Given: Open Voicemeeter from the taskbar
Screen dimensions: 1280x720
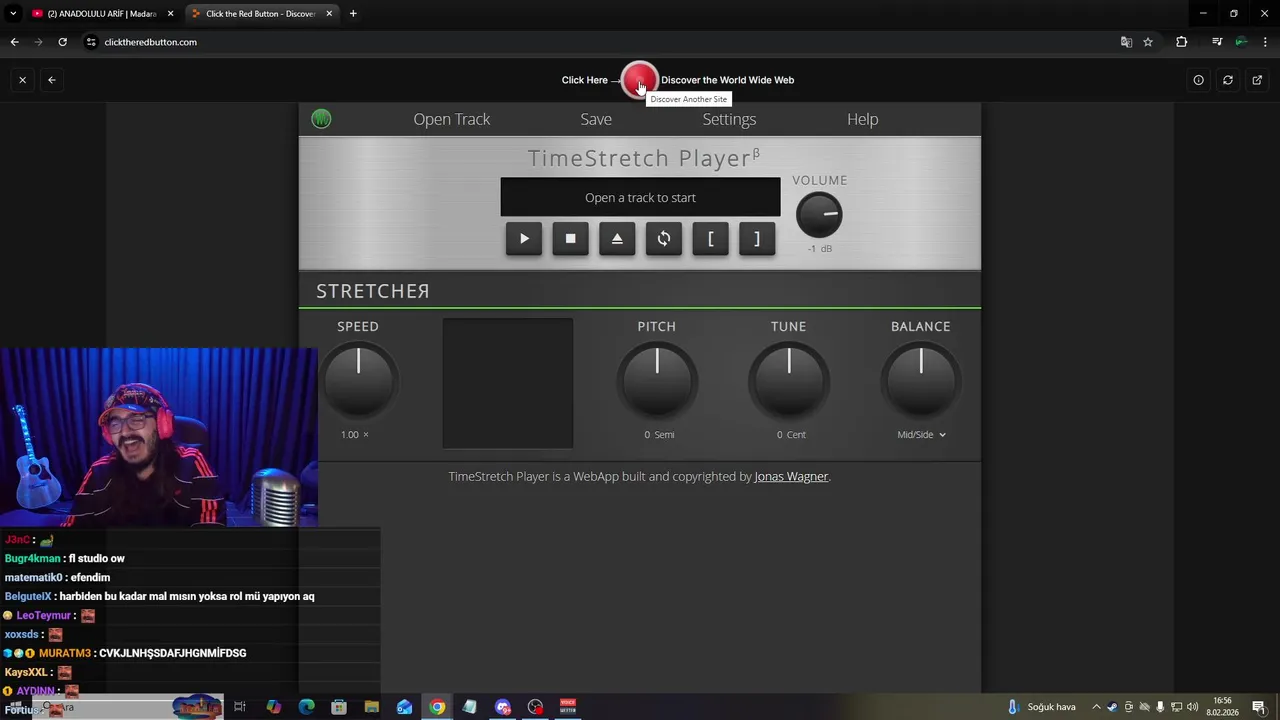Looking at the screenshot, I should [568, 707].
